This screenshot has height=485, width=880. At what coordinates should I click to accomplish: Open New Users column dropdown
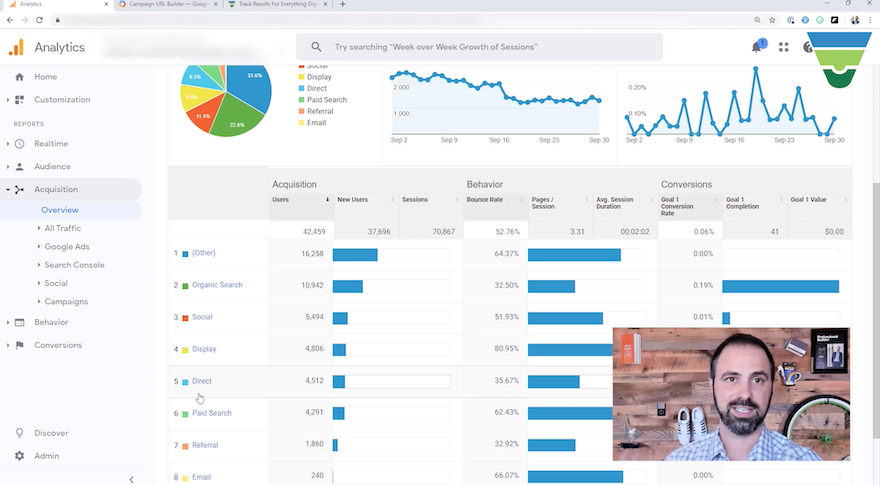pyautogui.click(x=392, y=200)
